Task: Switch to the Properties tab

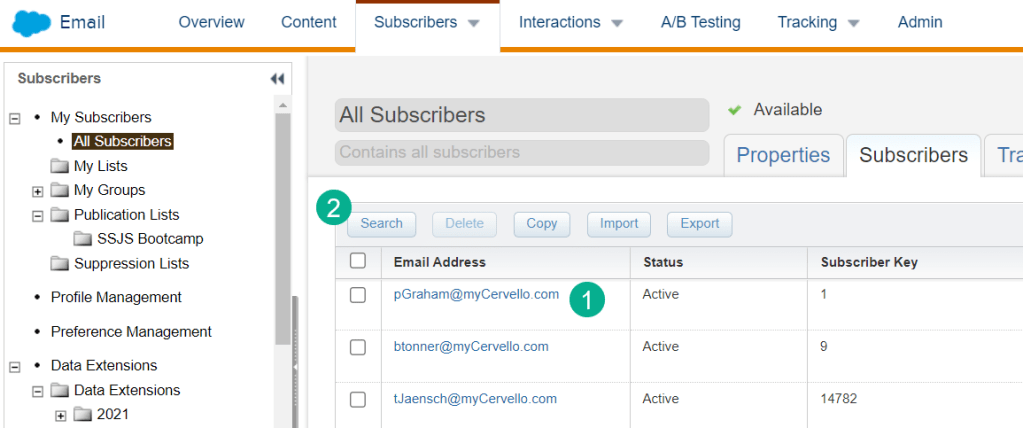Action: (x=783, y=155)
